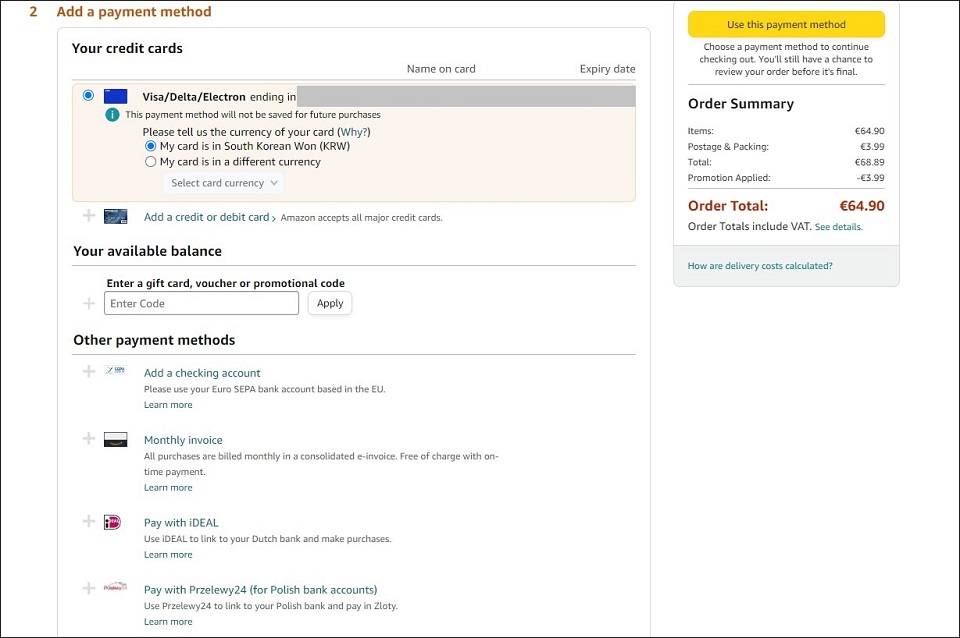Open How are delivery costs calculated link
Viewport: 960px width, 638px height.
coord(760,266)
